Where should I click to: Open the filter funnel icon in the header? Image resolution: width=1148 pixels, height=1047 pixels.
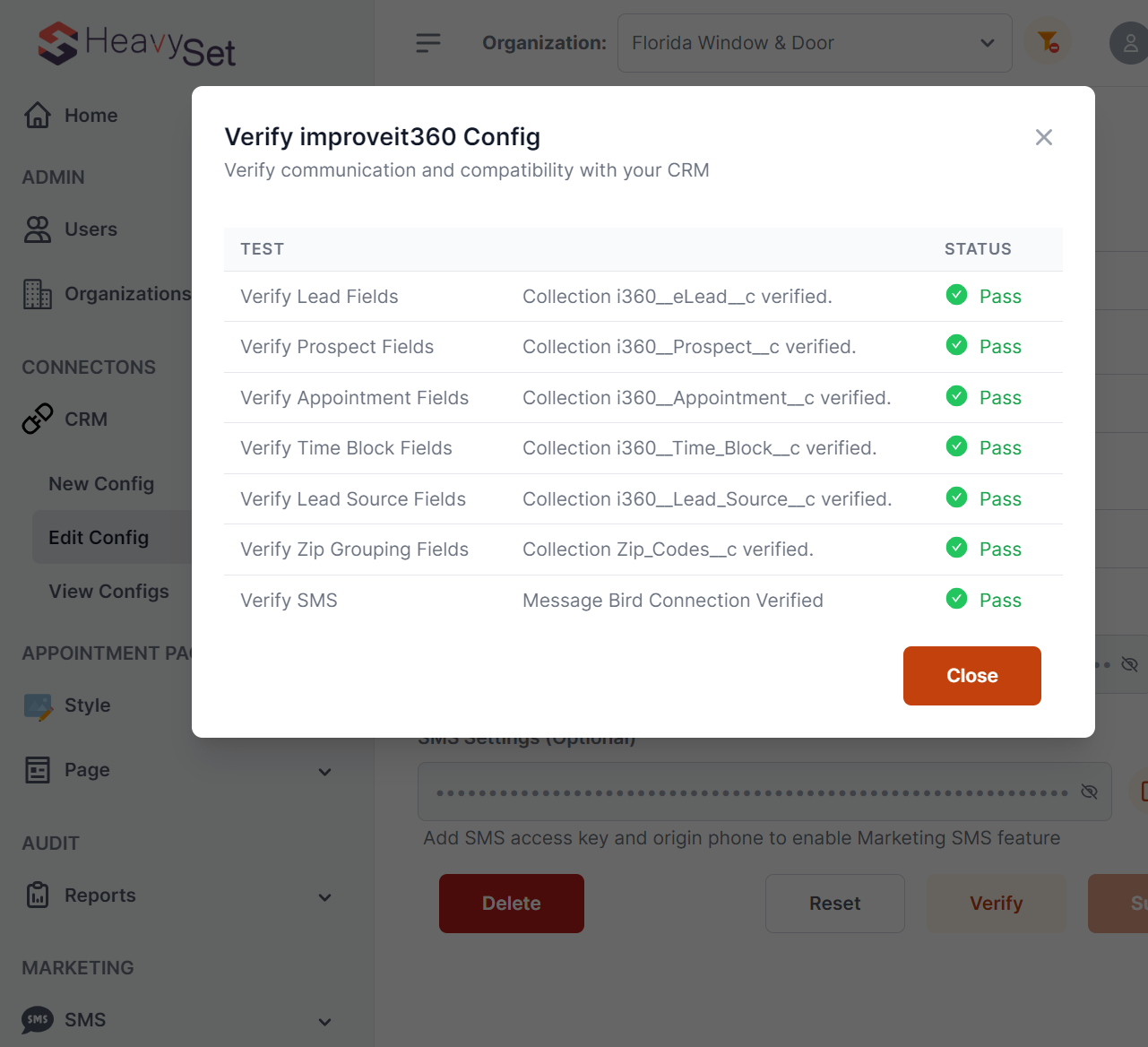pos(1047,42)
